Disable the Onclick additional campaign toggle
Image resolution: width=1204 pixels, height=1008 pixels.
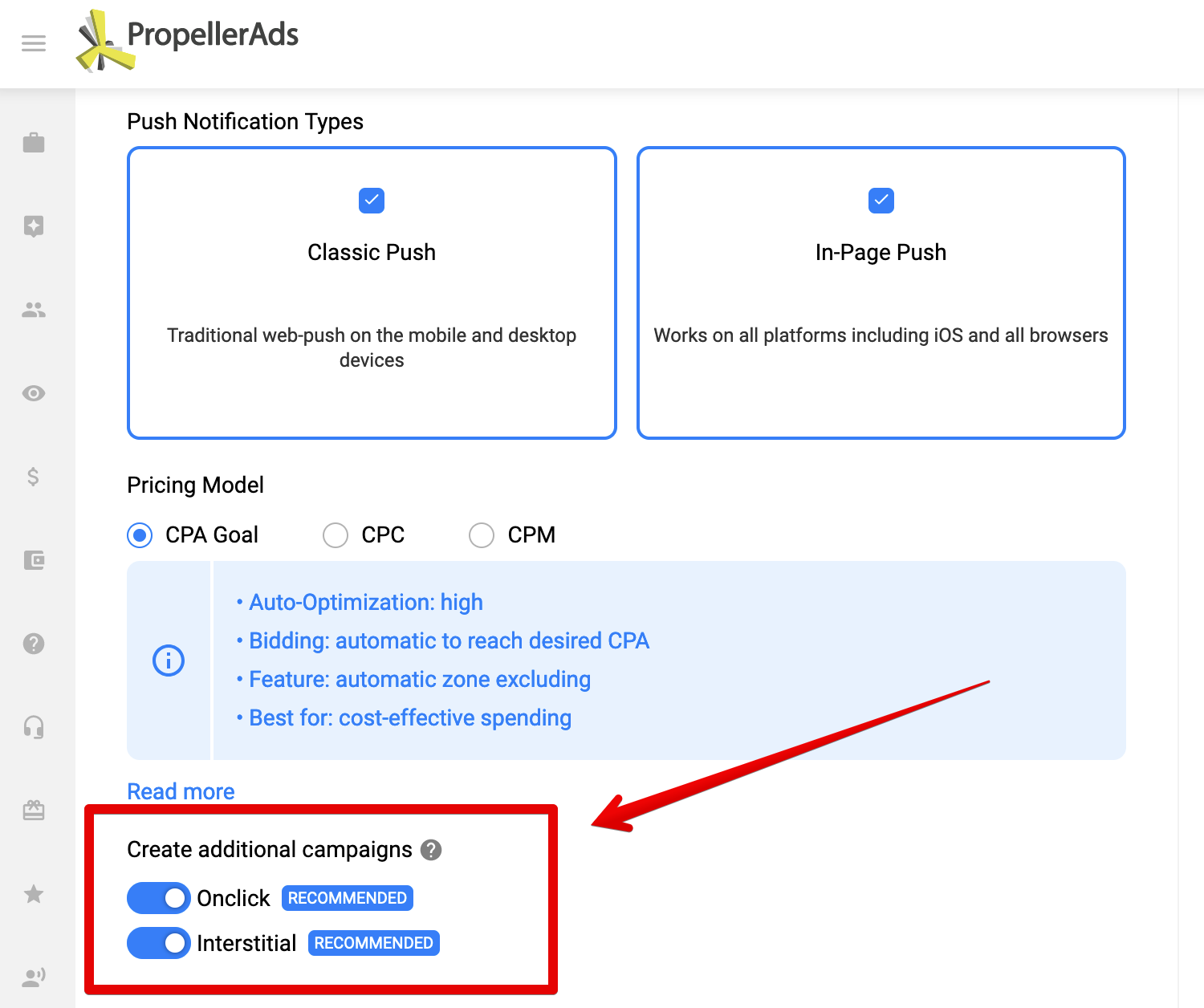point(158,898)
